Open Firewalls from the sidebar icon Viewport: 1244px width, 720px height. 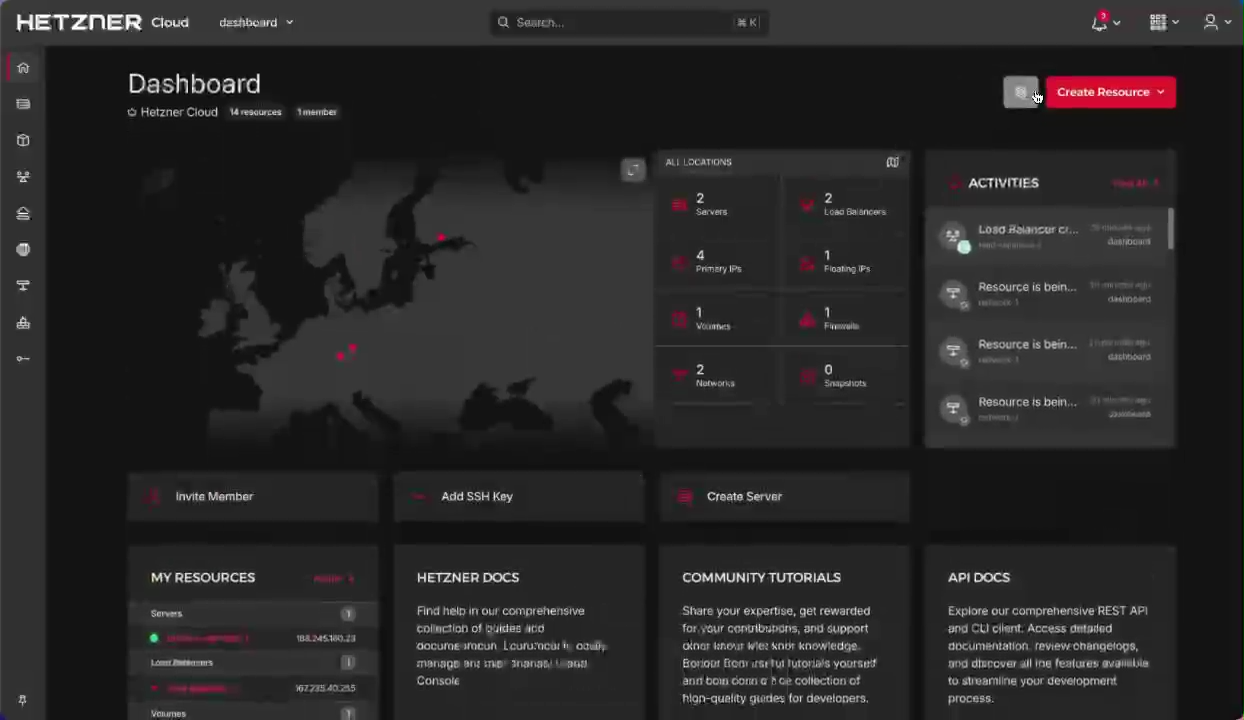[x=23, y=323]
